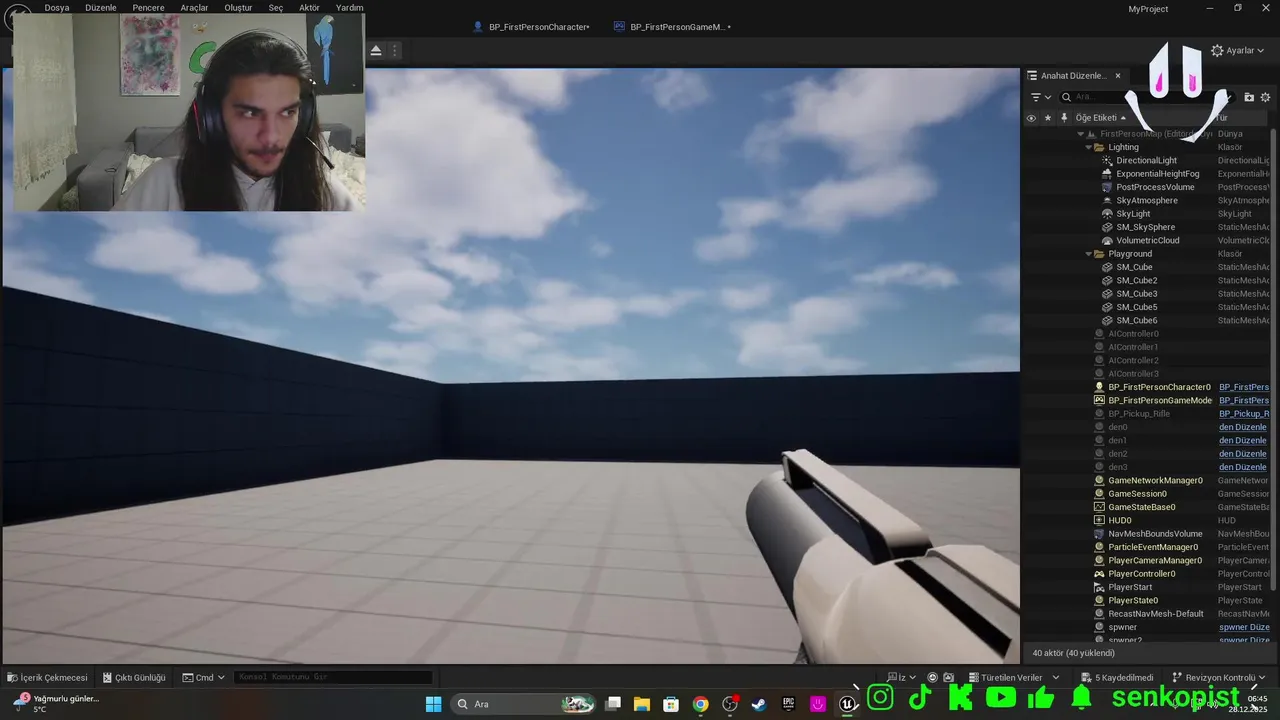Click the eject button above the viewport

point(376,50)
